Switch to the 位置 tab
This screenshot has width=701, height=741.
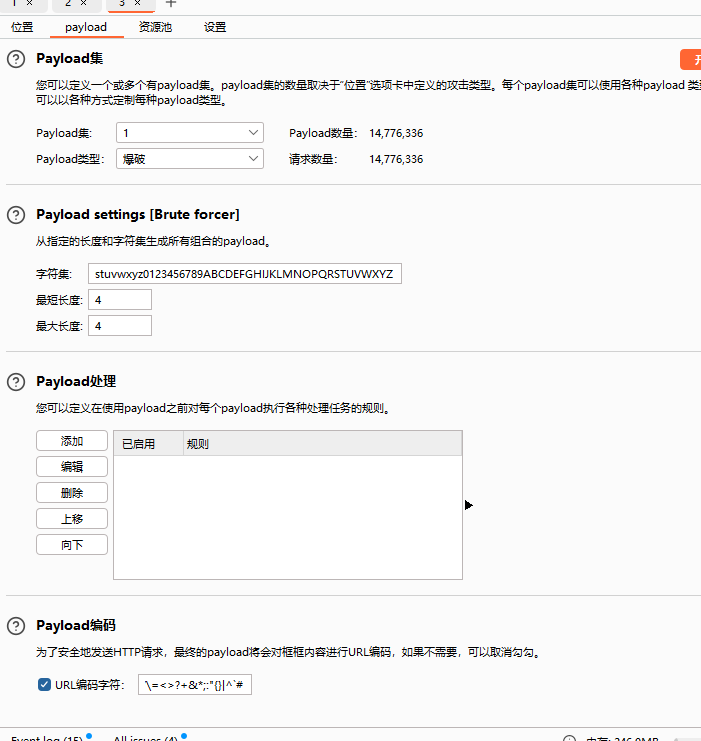22,27
